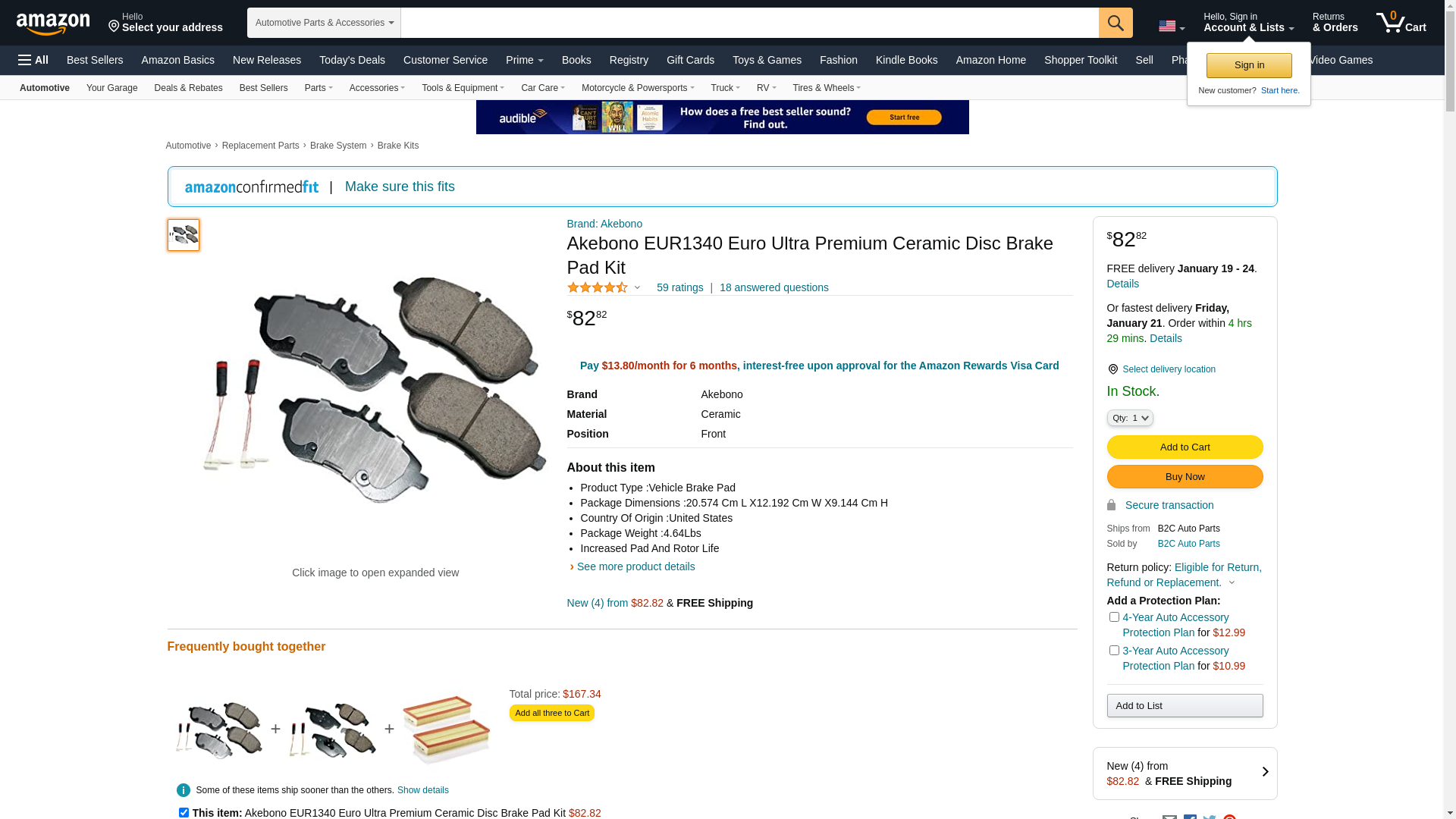Open the Qty quantity dropdown
1456x819 pixels.
[x=1130, y=418]
